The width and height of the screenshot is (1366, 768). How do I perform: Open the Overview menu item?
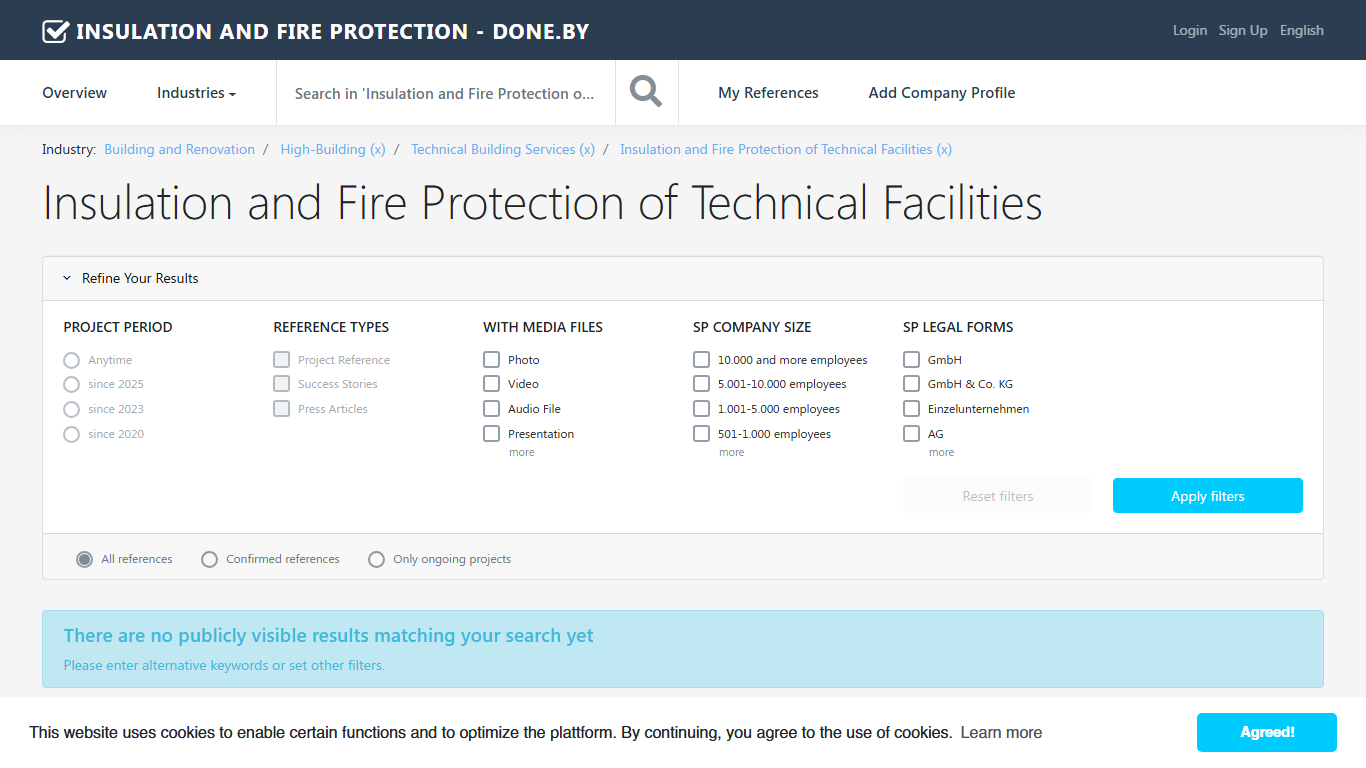[x=74, y=93]
